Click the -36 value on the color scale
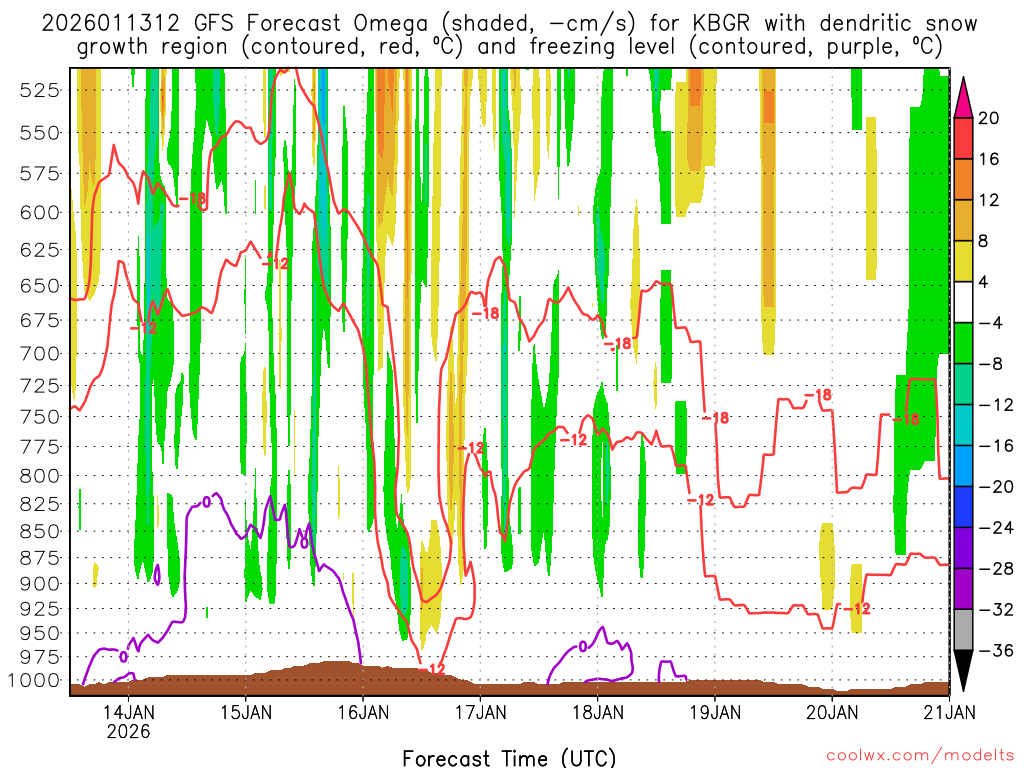Screen dimensions: 1024x768 click(996, 650)
